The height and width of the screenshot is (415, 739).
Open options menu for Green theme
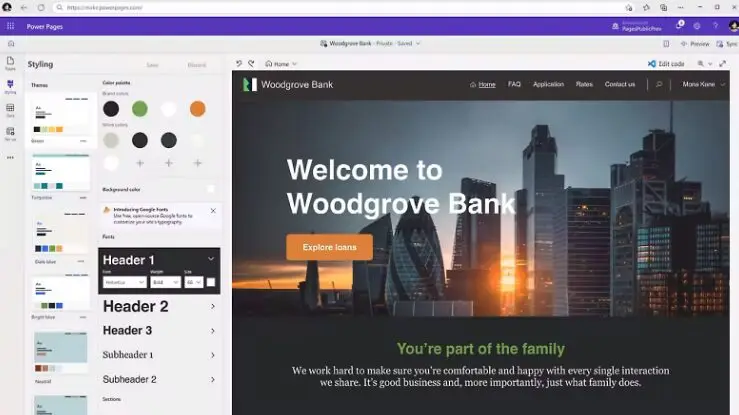(x=83, y=141)
